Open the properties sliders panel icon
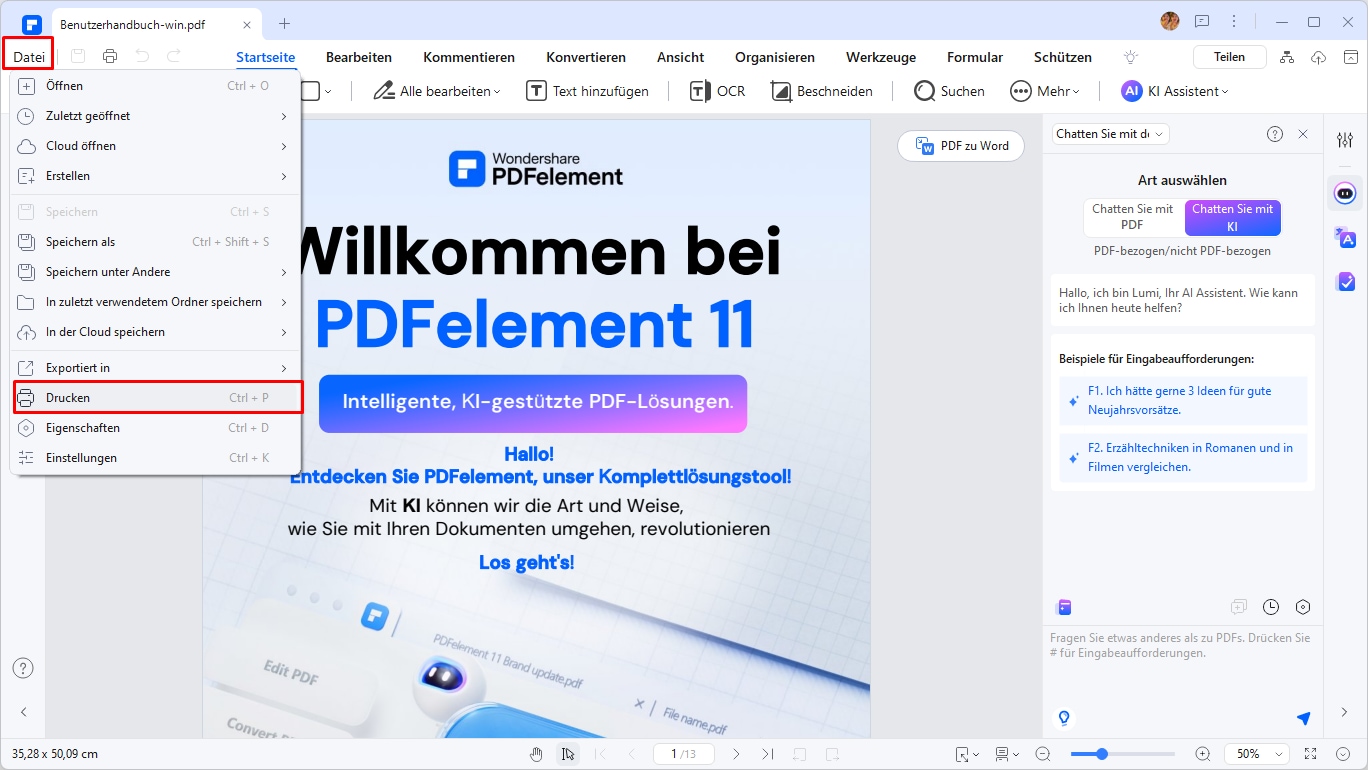The height and width of the screenshot is (770, 1368). [x=1345, y=141]
